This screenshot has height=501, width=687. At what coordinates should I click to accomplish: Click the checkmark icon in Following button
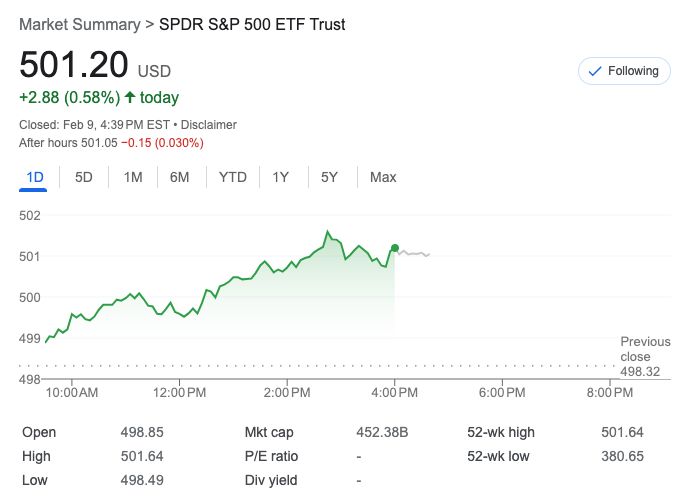(x=595, y=71)
